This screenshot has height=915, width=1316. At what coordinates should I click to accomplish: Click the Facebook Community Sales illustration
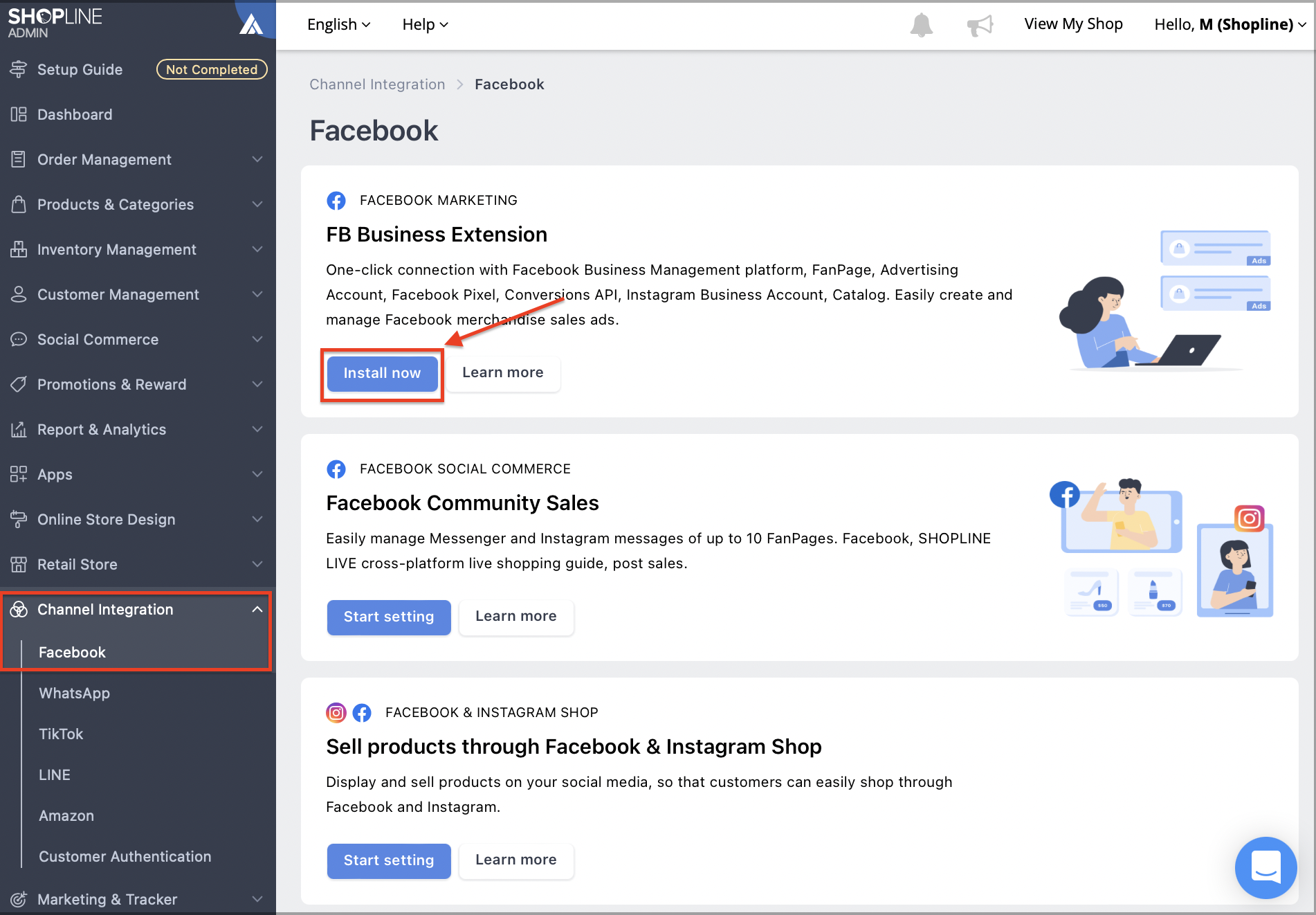(x=1162, y=547)
